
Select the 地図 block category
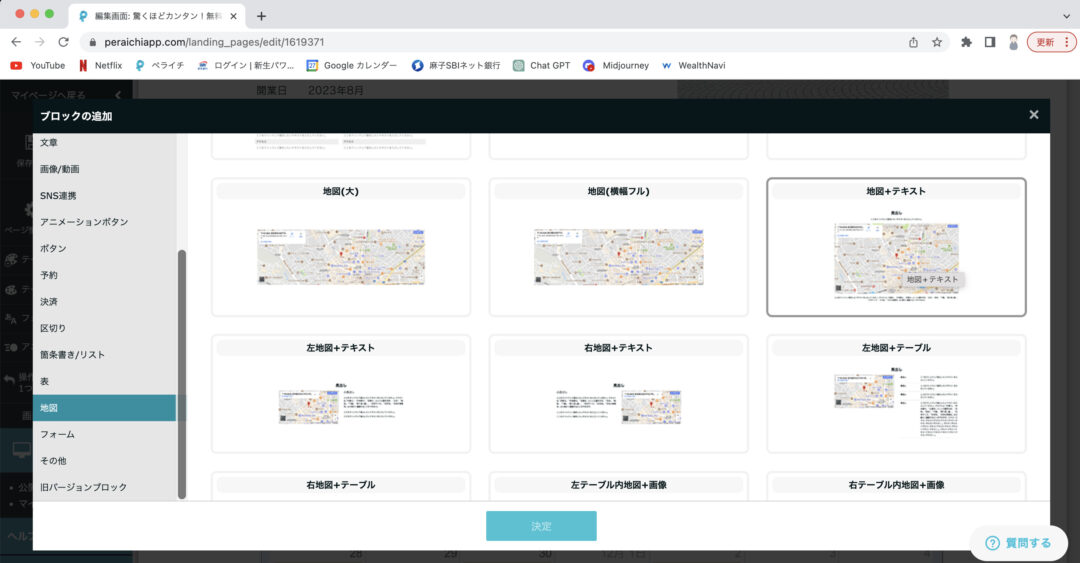click(105, 408)
